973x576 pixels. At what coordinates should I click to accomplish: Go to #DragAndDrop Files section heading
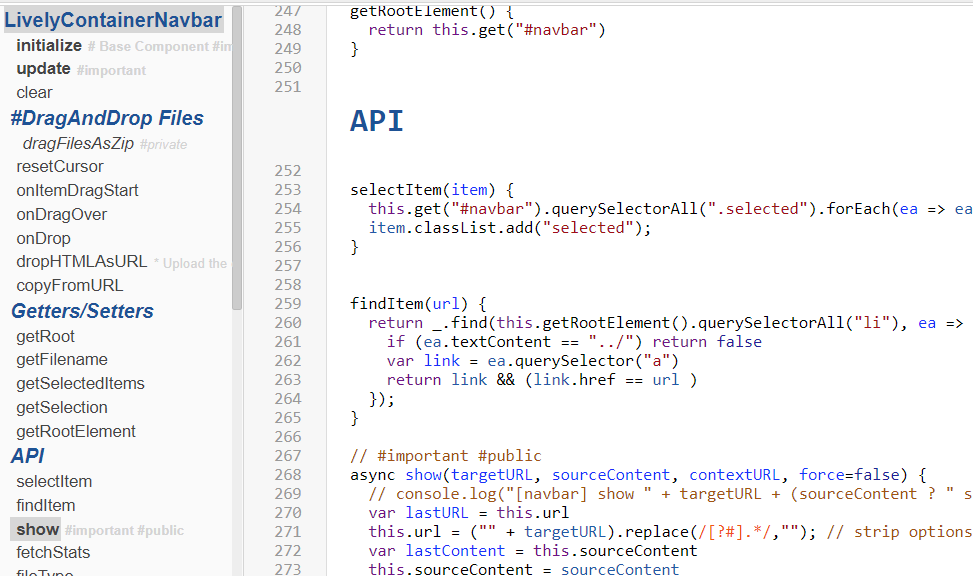click(x=107, y=118)
